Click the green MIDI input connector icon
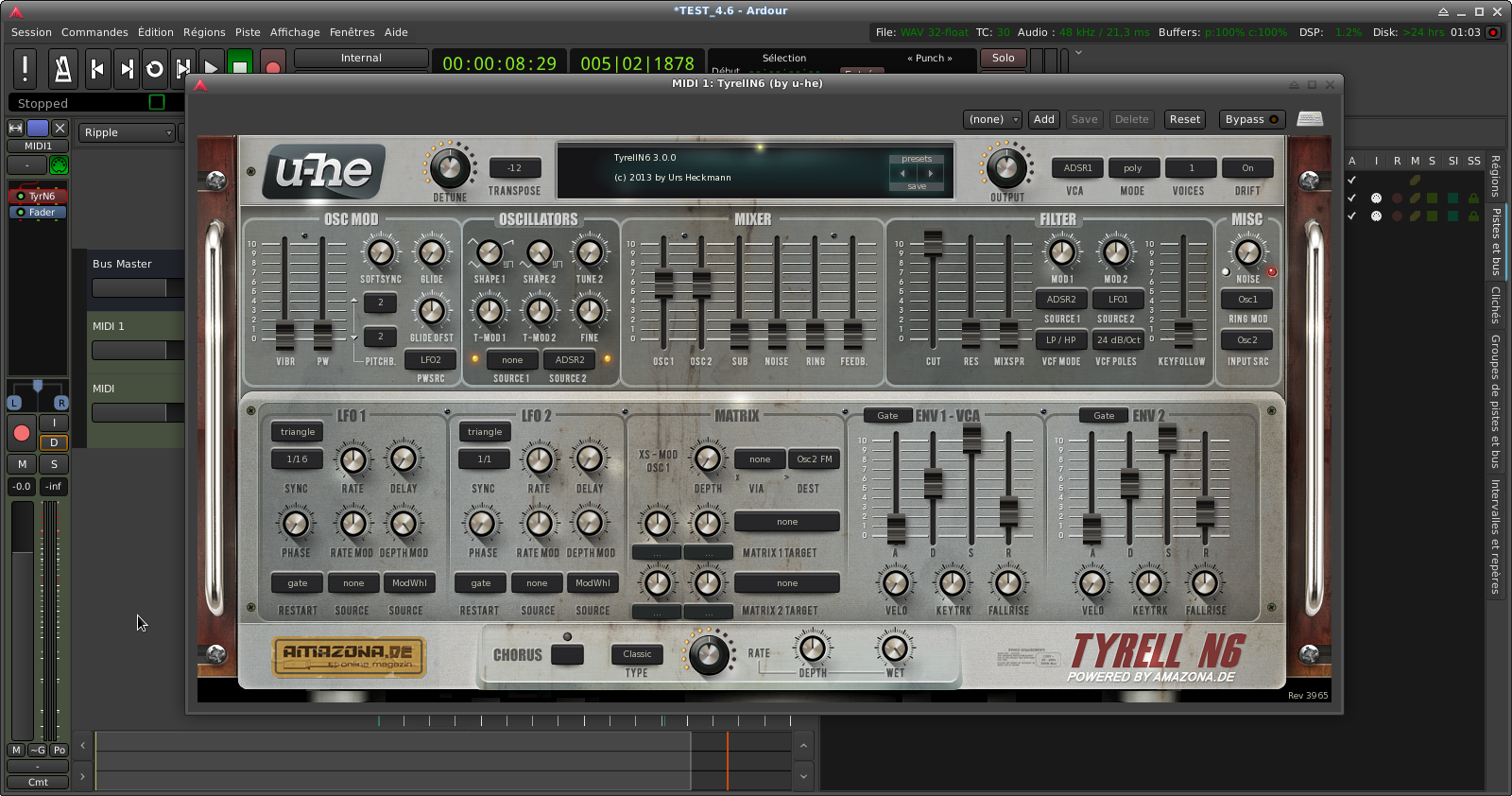1512x796 pixels. pyautogui.click(x=59, y=165)
